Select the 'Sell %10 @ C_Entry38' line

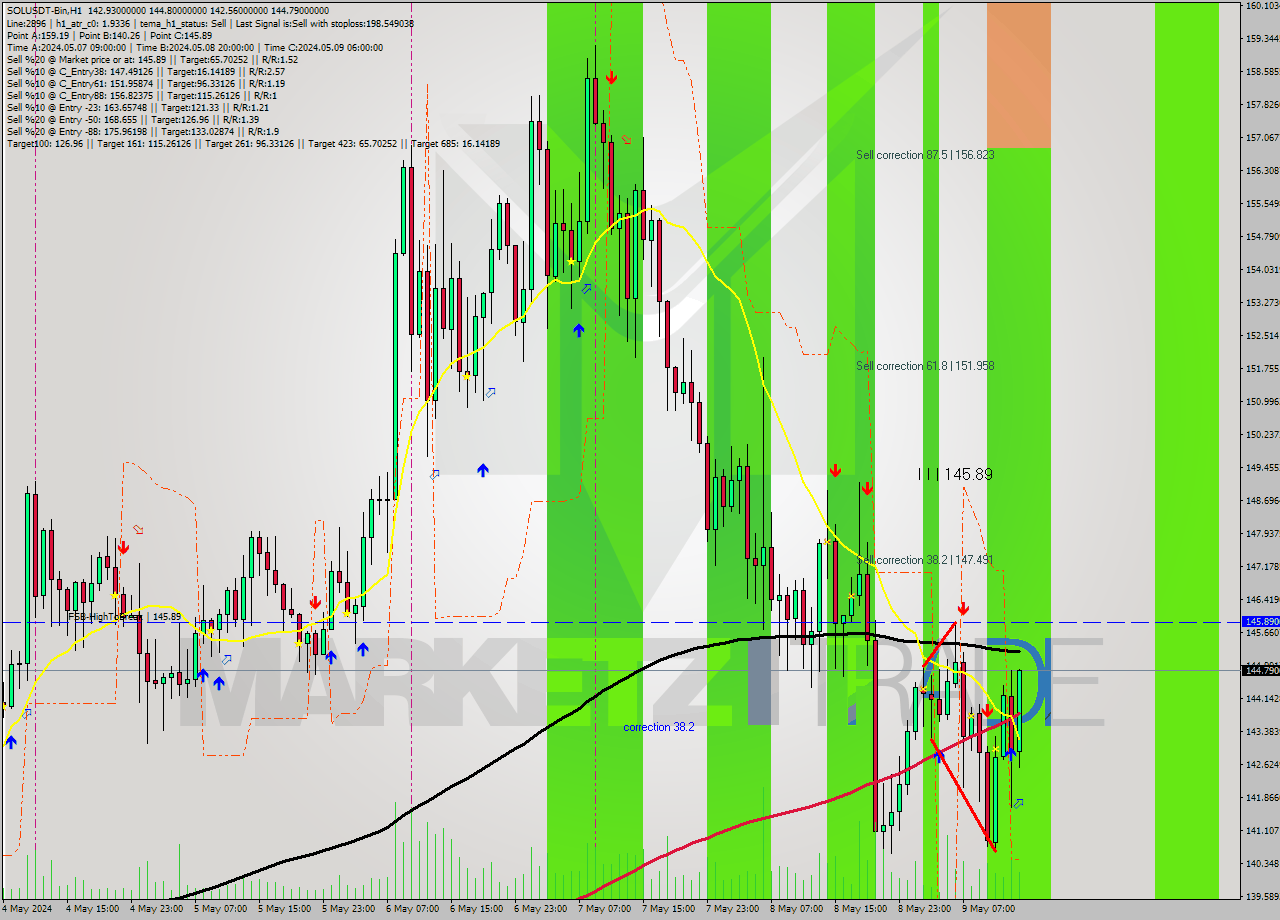click(145, 71)
